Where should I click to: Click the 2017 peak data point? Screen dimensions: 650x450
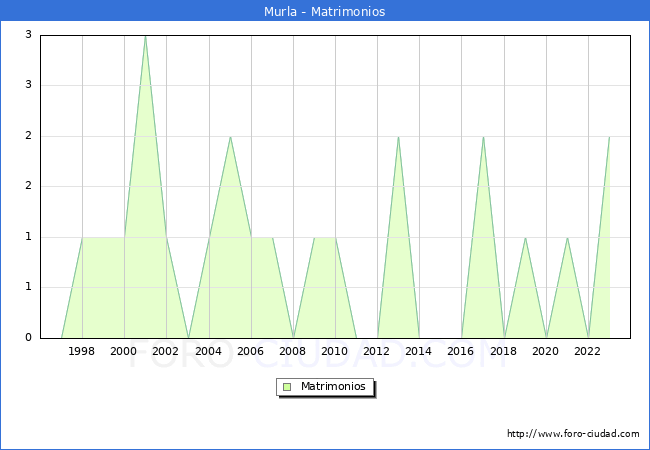pos(483,137)
